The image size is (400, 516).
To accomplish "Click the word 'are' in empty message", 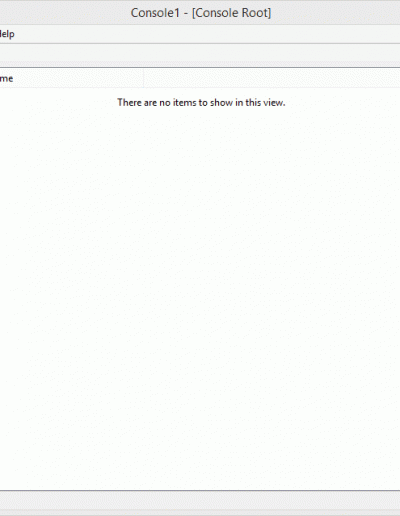I will pyautogui.click(x=150, y=103).
